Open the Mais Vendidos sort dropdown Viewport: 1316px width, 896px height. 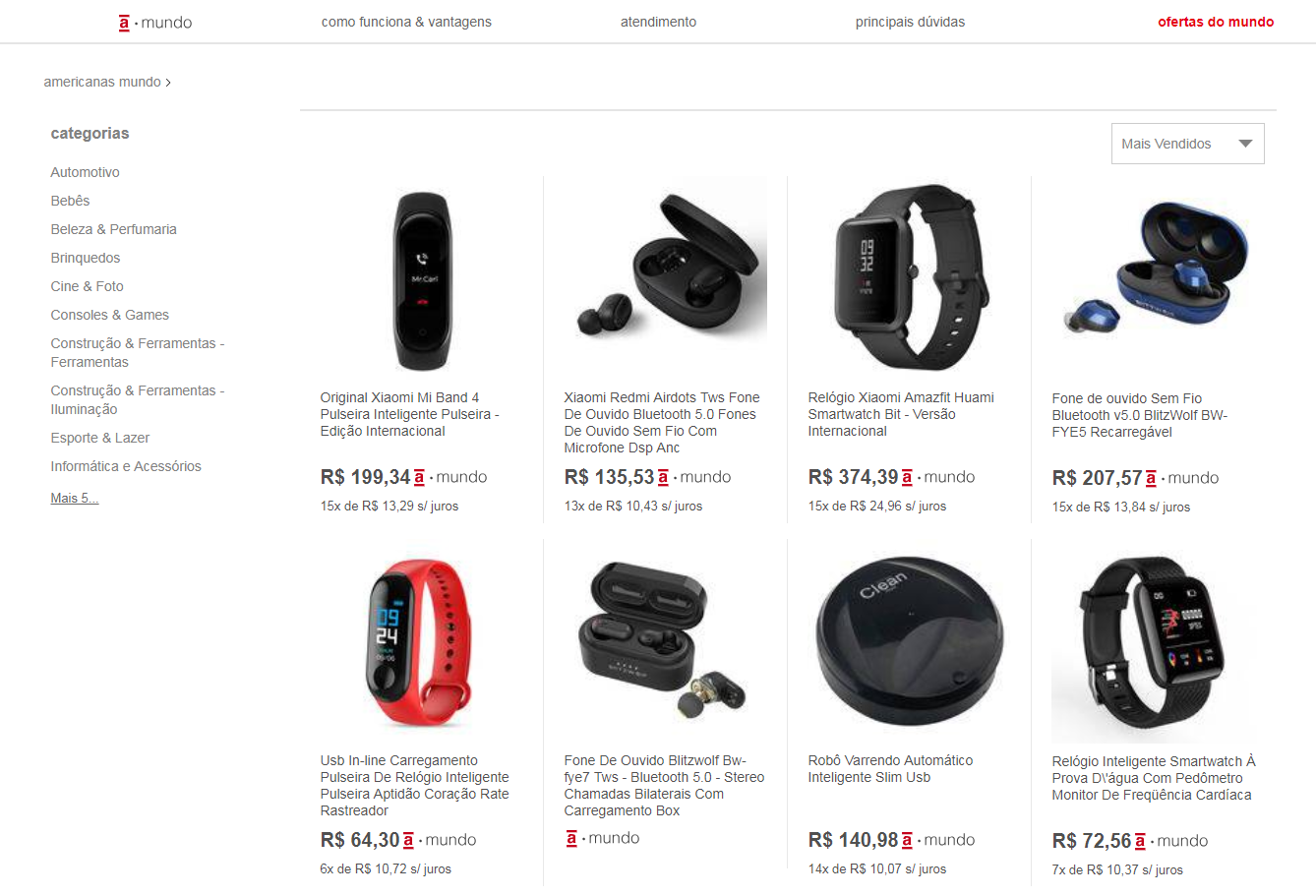[x=1187, y=144]
